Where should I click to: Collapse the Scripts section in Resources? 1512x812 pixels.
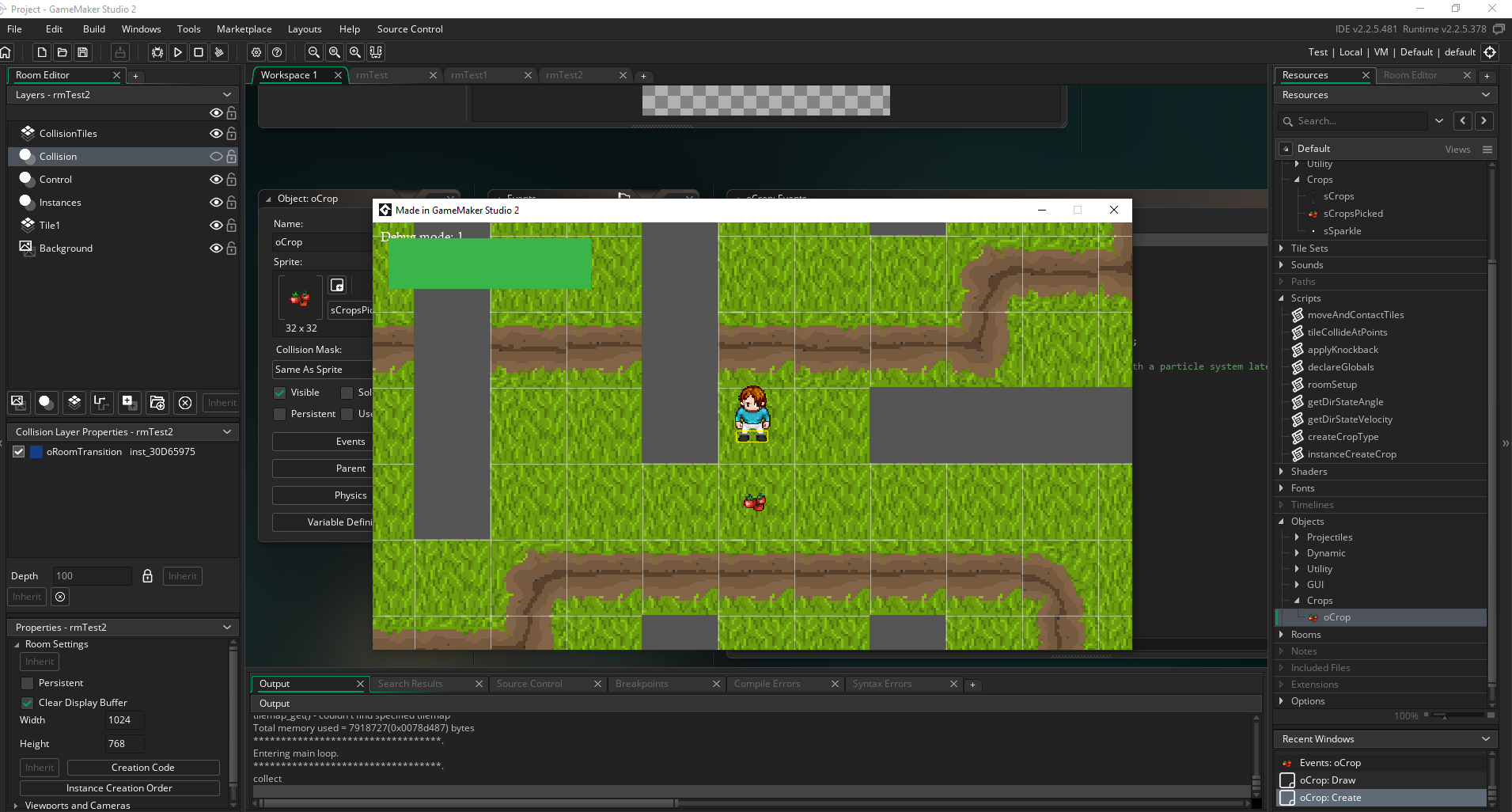pyautogui.click(x=1283, y=298)
